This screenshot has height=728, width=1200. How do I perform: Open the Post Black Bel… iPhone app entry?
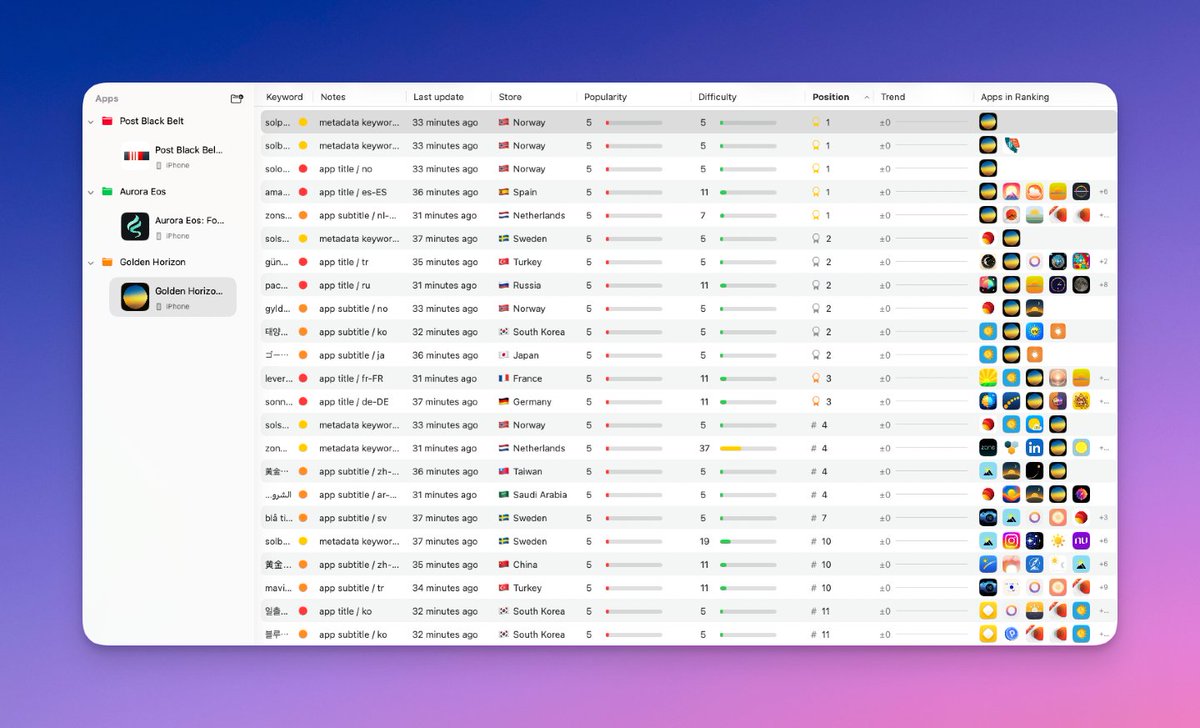172,156
